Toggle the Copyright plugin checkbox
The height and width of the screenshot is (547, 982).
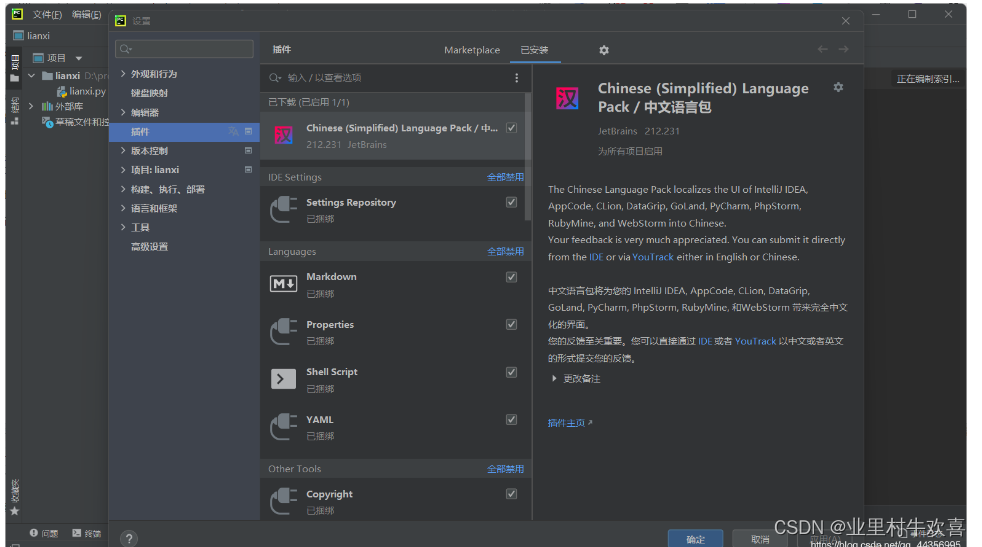512,494
